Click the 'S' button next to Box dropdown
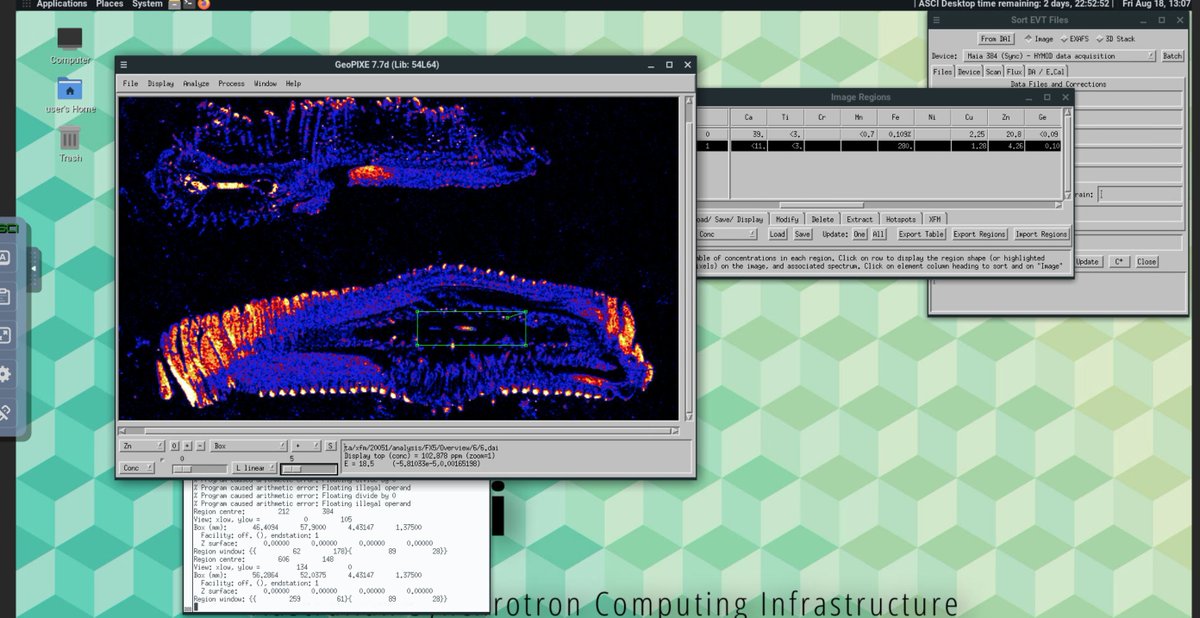 coord(330,445)
